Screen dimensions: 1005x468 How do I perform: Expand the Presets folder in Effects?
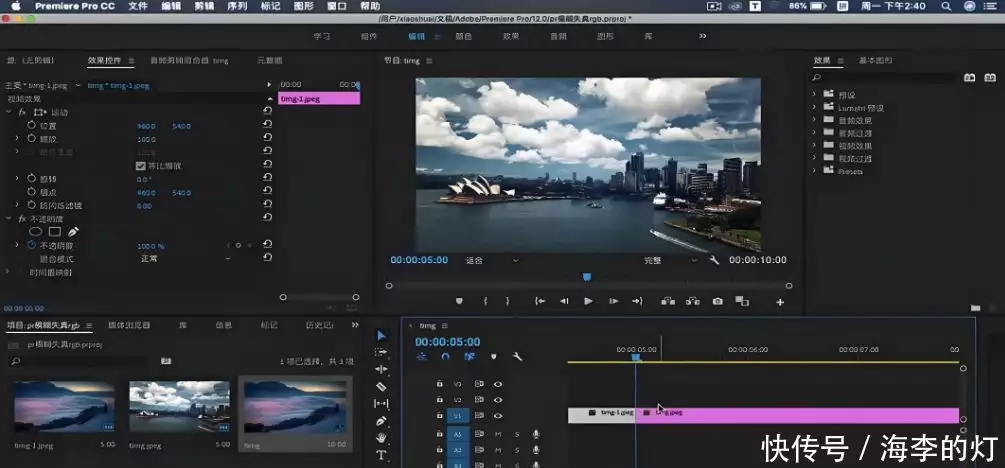[x=815, y=171]
